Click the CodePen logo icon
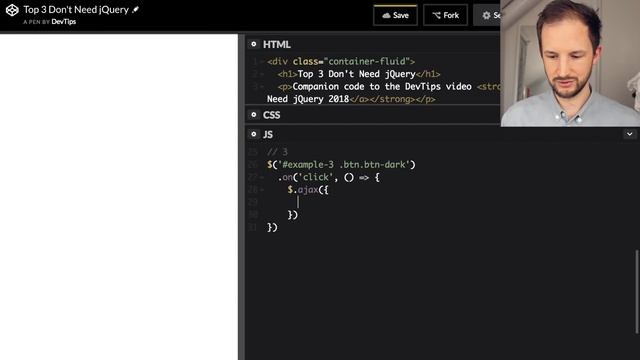This screenshot has width=640, height=360. pos(12,10)
